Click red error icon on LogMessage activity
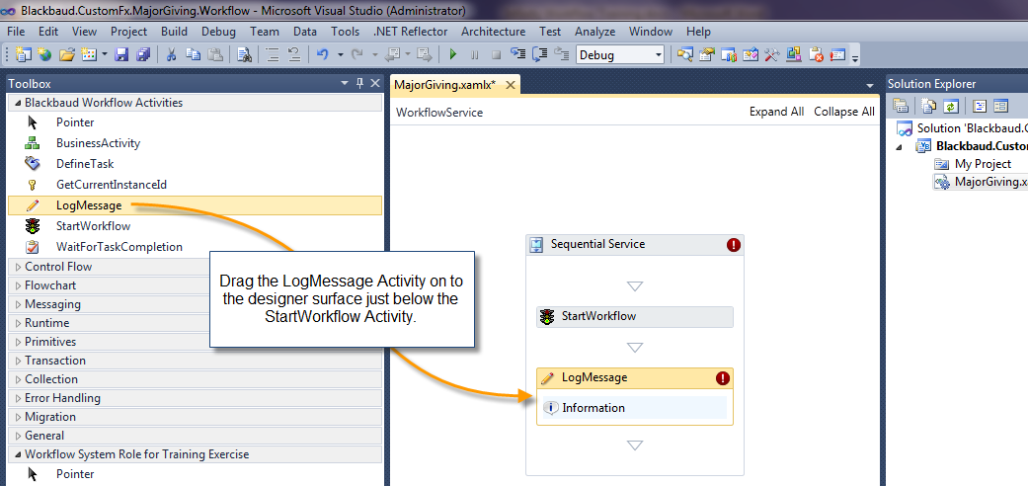The image size is (1028, 486). [723, 378]
